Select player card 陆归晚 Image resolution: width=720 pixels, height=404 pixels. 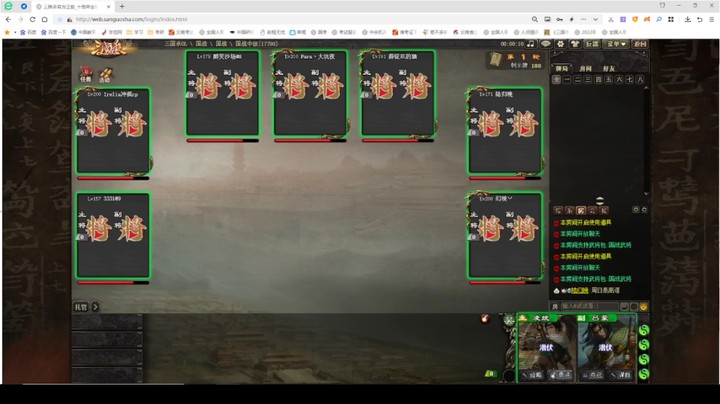point(505,130)
